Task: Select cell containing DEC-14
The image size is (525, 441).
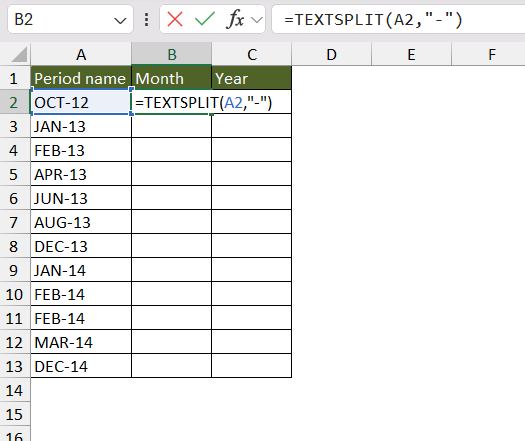Action: [x=81, y=366]
